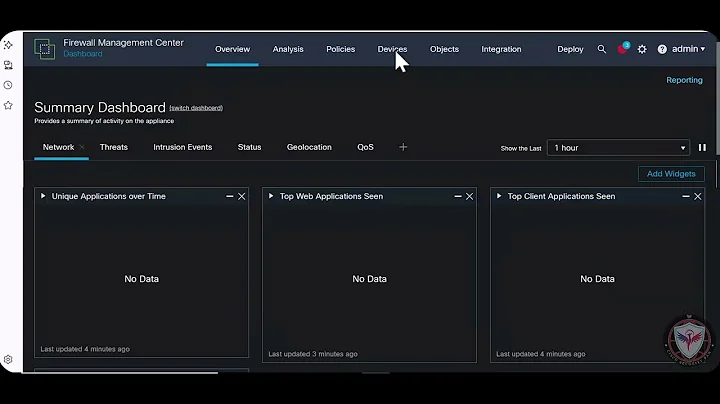Click the Deploy menu item

point(570,49)
